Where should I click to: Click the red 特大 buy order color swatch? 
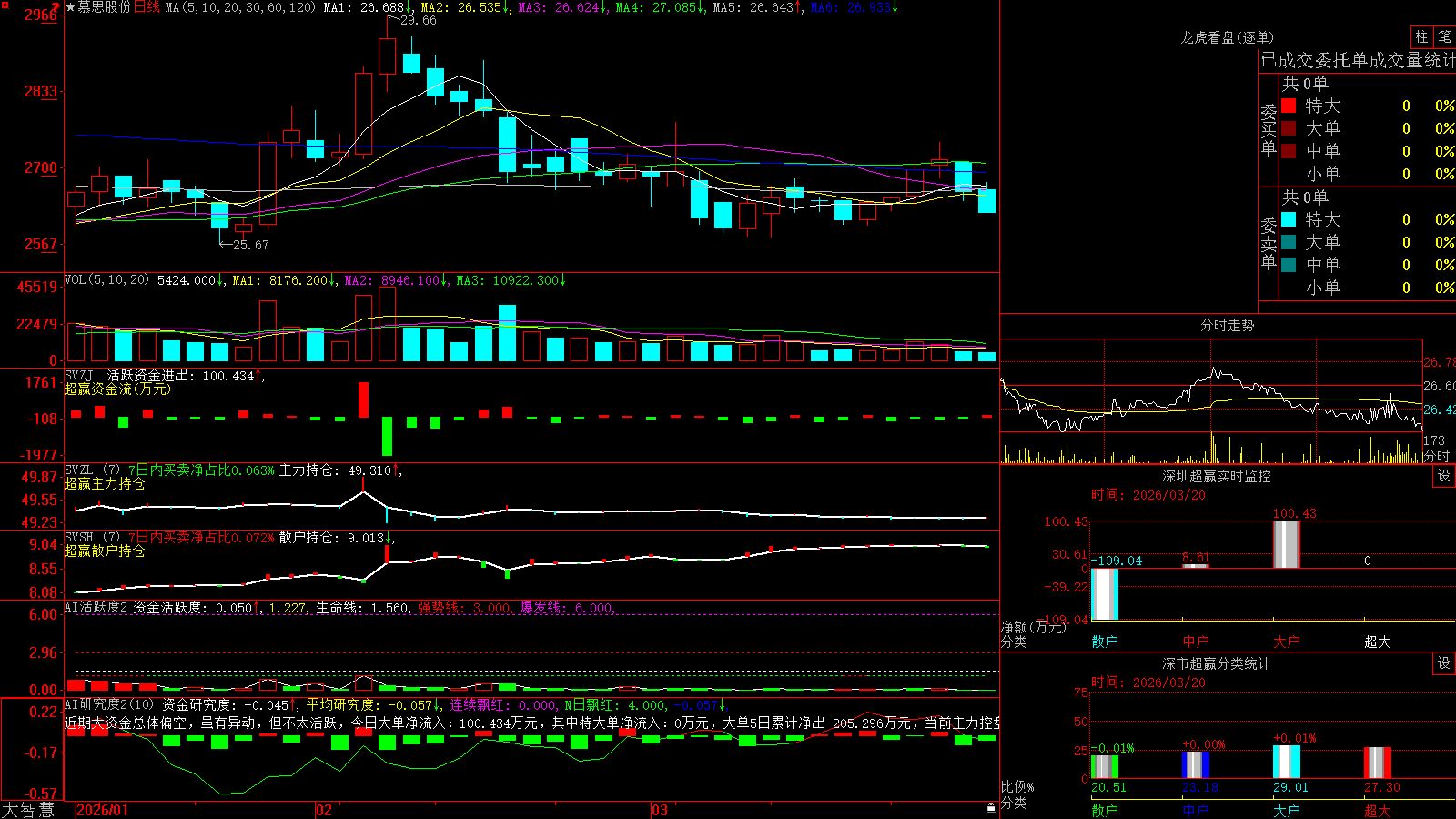tap(1289, 106)
